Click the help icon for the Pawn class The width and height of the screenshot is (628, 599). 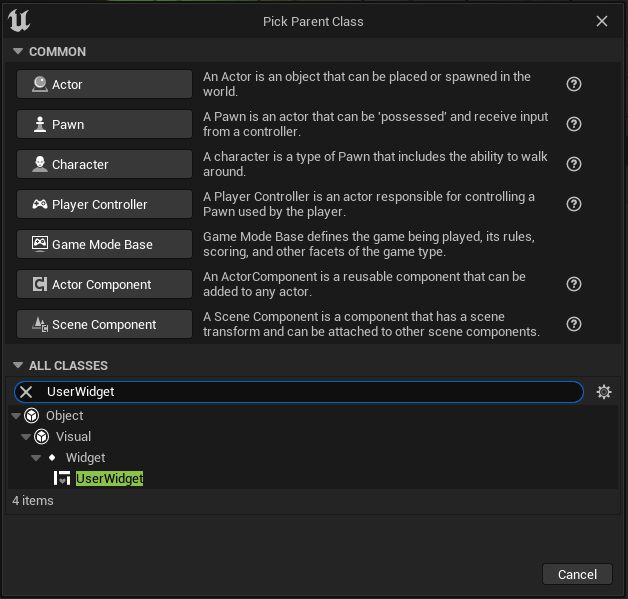pyautogui.click(x=574, y=125)
